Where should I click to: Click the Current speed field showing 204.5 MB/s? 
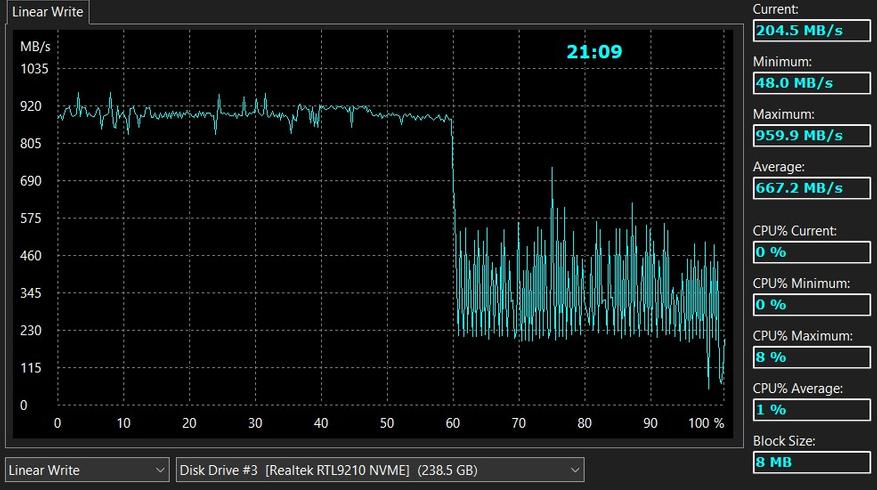point(811,30)
